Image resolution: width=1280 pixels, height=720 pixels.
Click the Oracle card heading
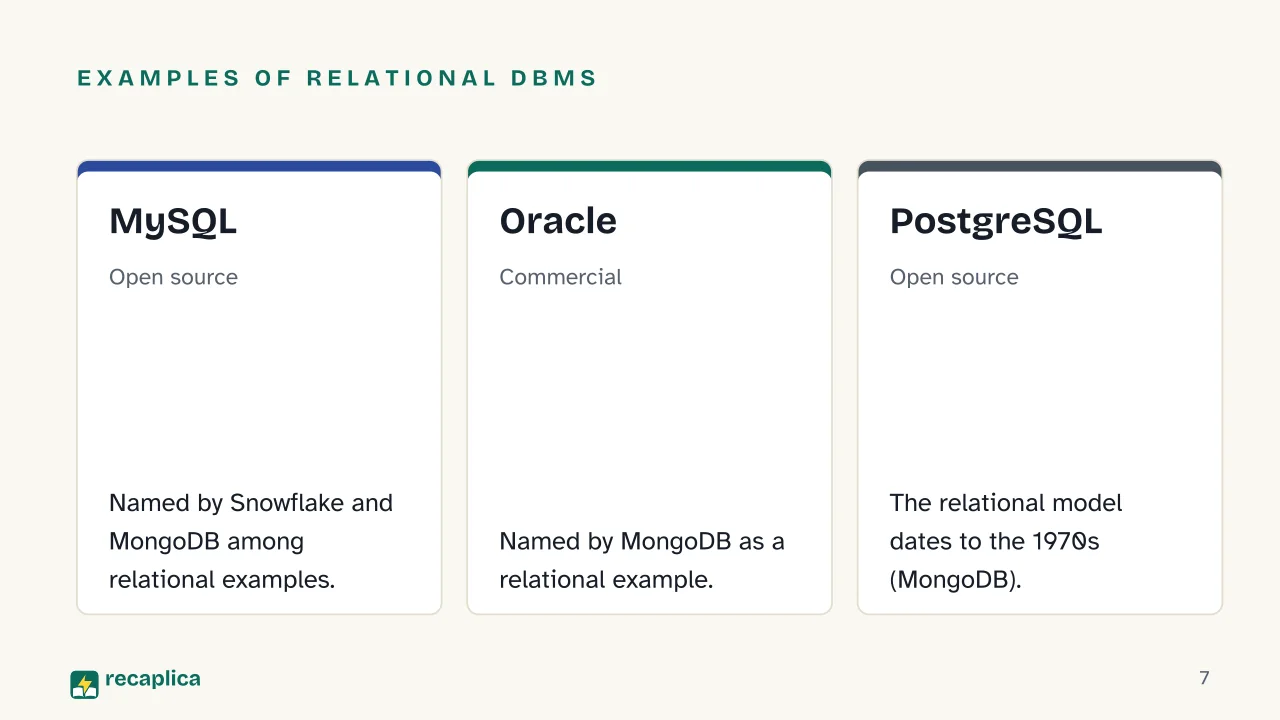point(558,221)
